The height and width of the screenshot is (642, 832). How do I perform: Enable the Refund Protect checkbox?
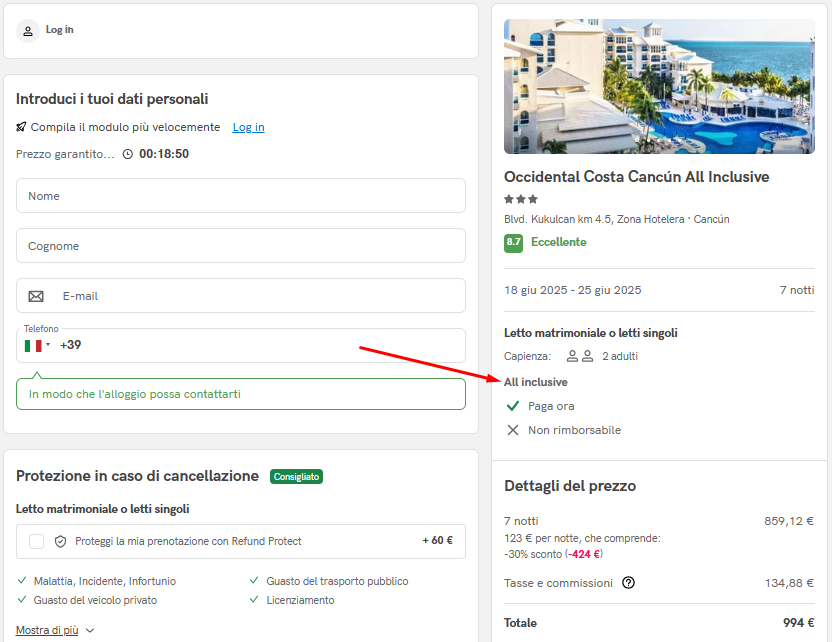coord(37,541)
